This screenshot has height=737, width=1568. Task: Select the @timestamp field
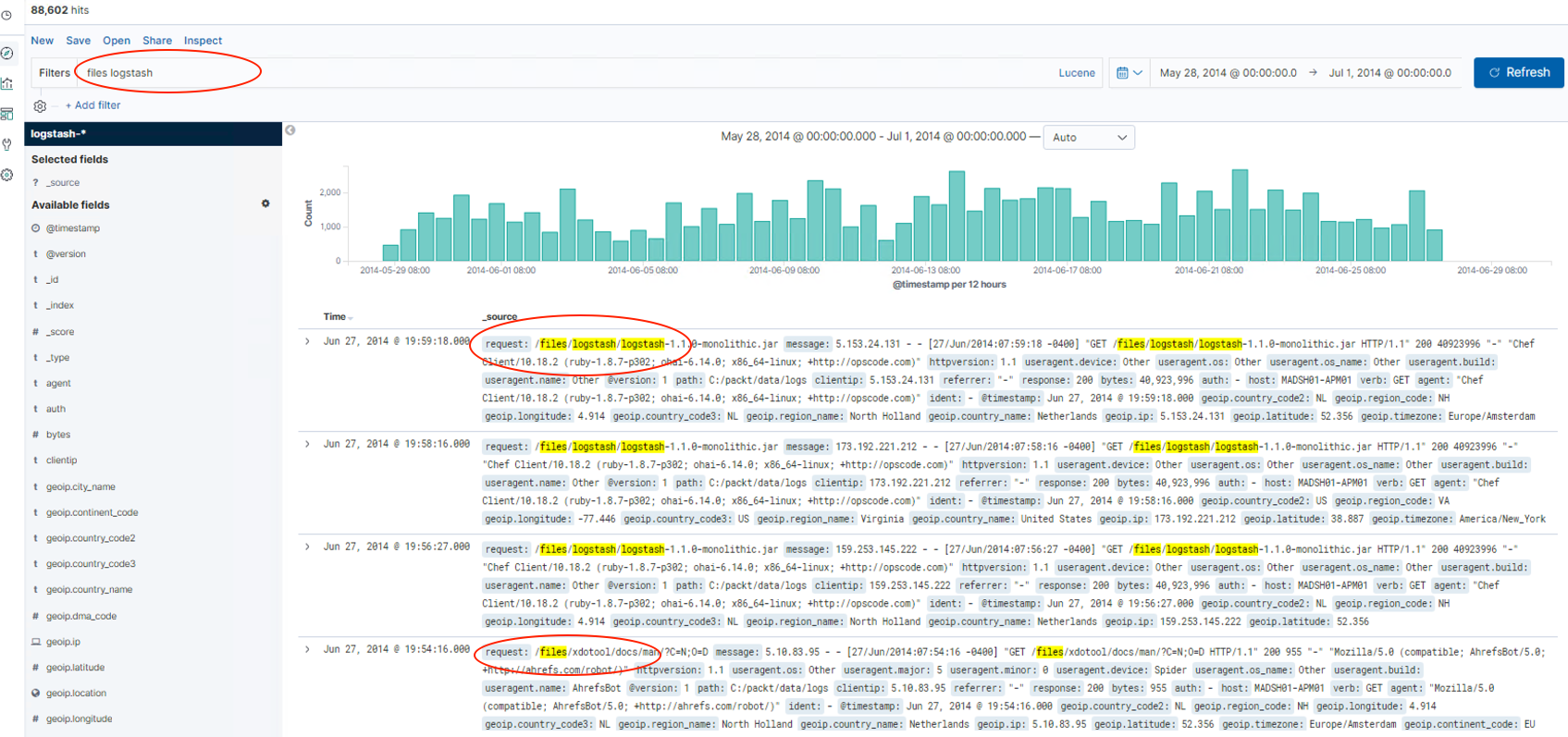[73, 228]
